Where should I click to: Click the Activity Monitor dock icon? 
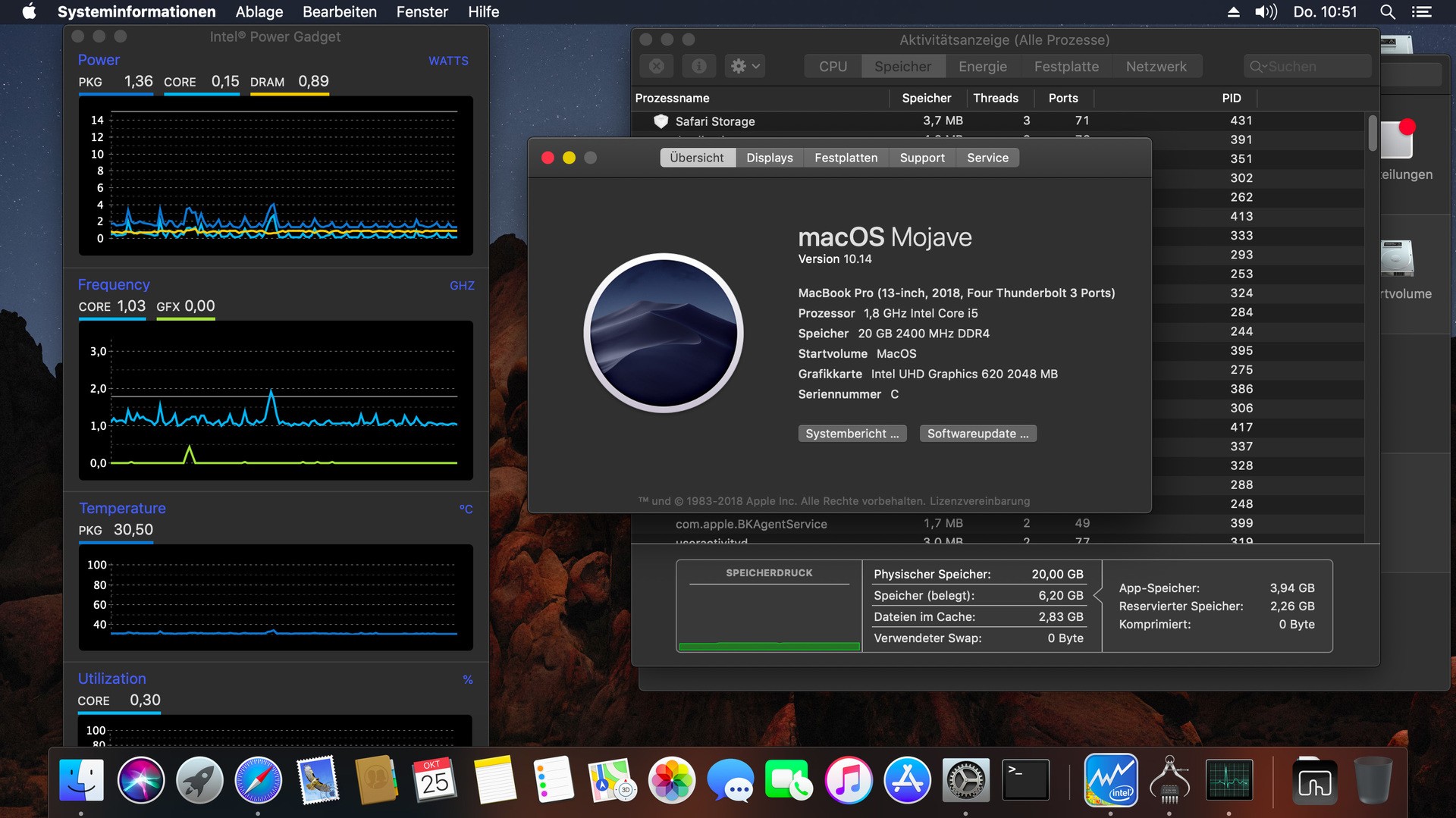1228,780
